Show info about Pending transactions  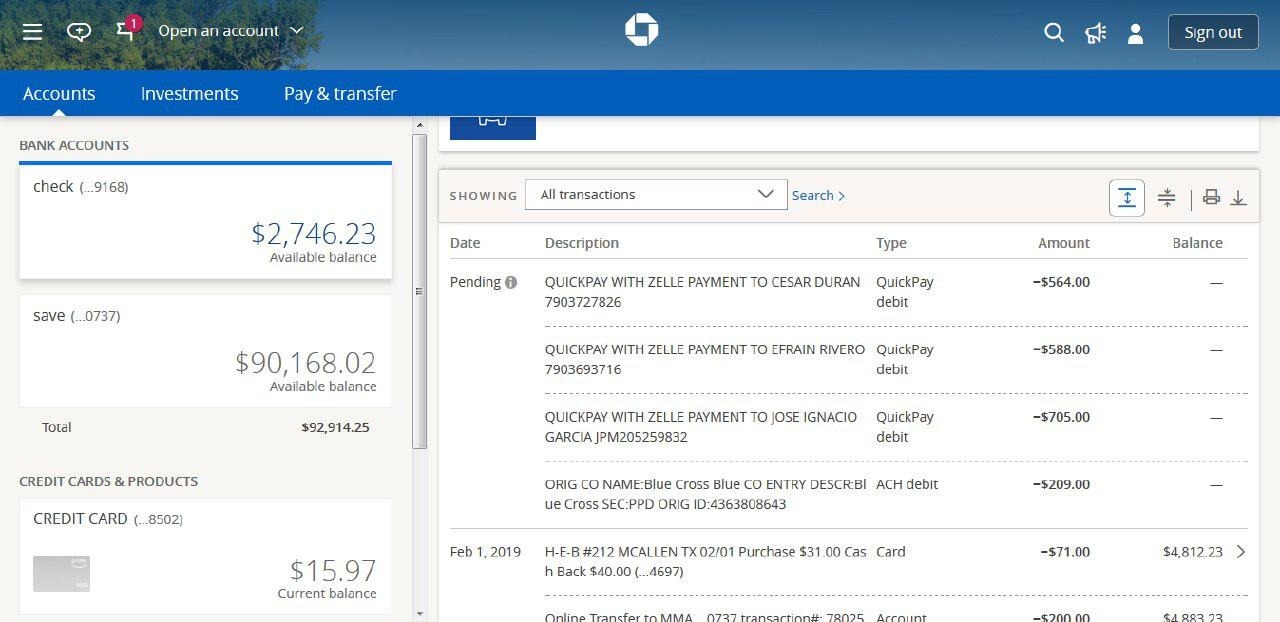pyautogui.click(x=511, y=283)
